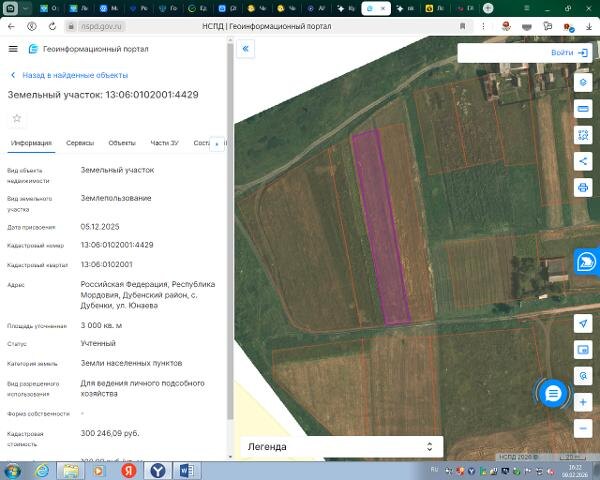
Task: Open the blue side widget with the bear icon
Action: [x=587, y=262]
